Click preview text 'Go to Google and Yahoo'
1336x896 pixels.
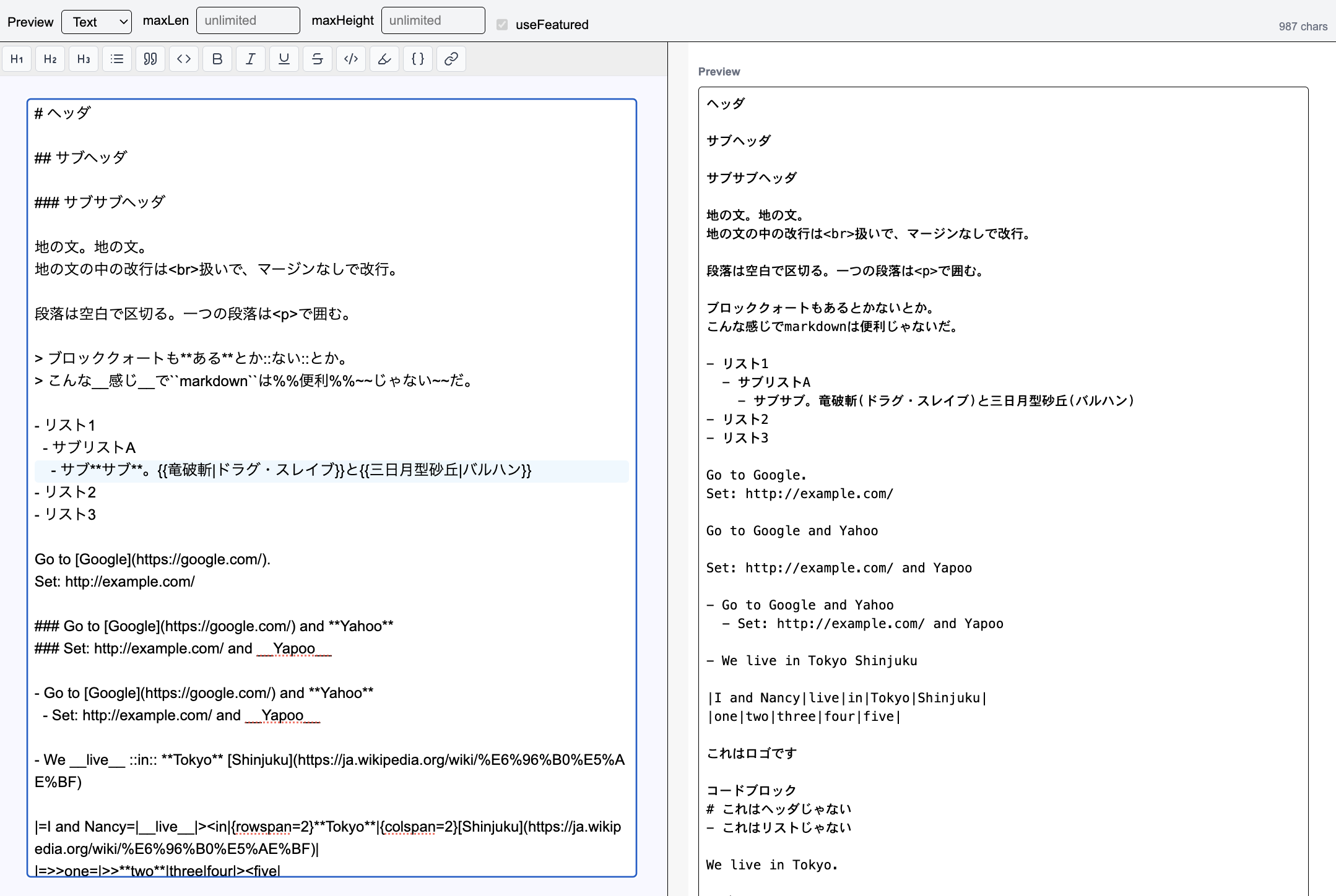[792, 531]
